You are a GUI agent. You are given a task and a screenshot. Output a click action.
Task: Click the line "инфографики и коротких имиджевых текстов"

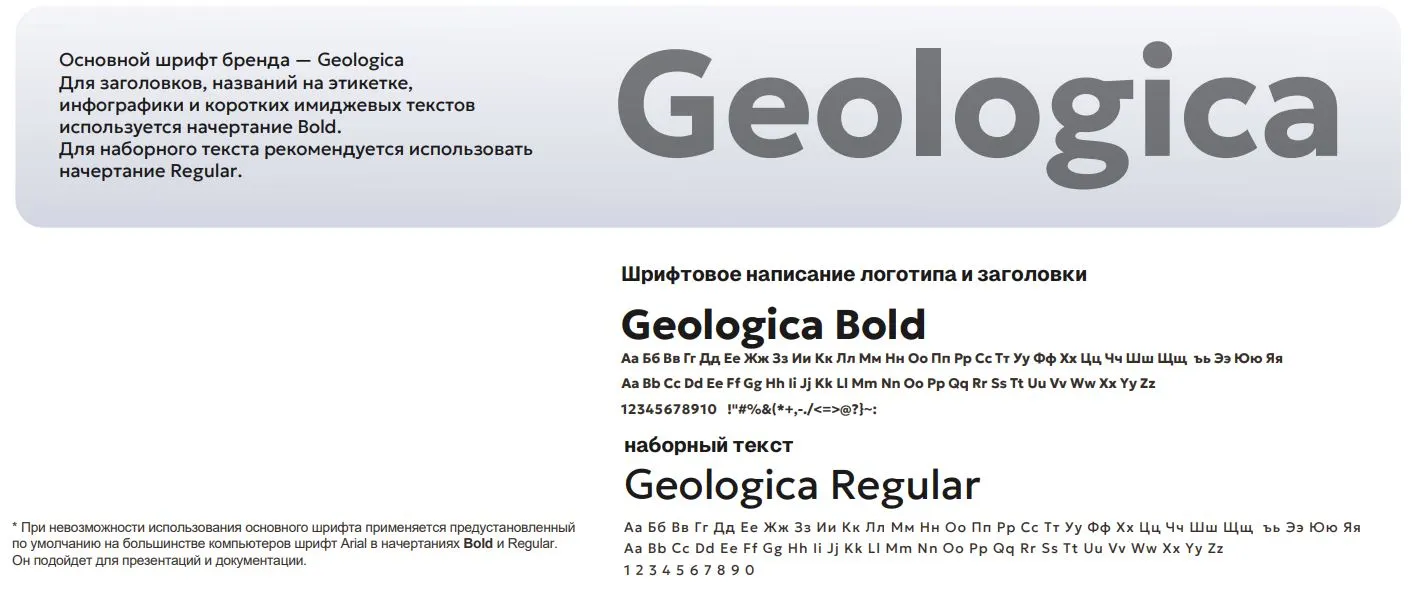267,105
